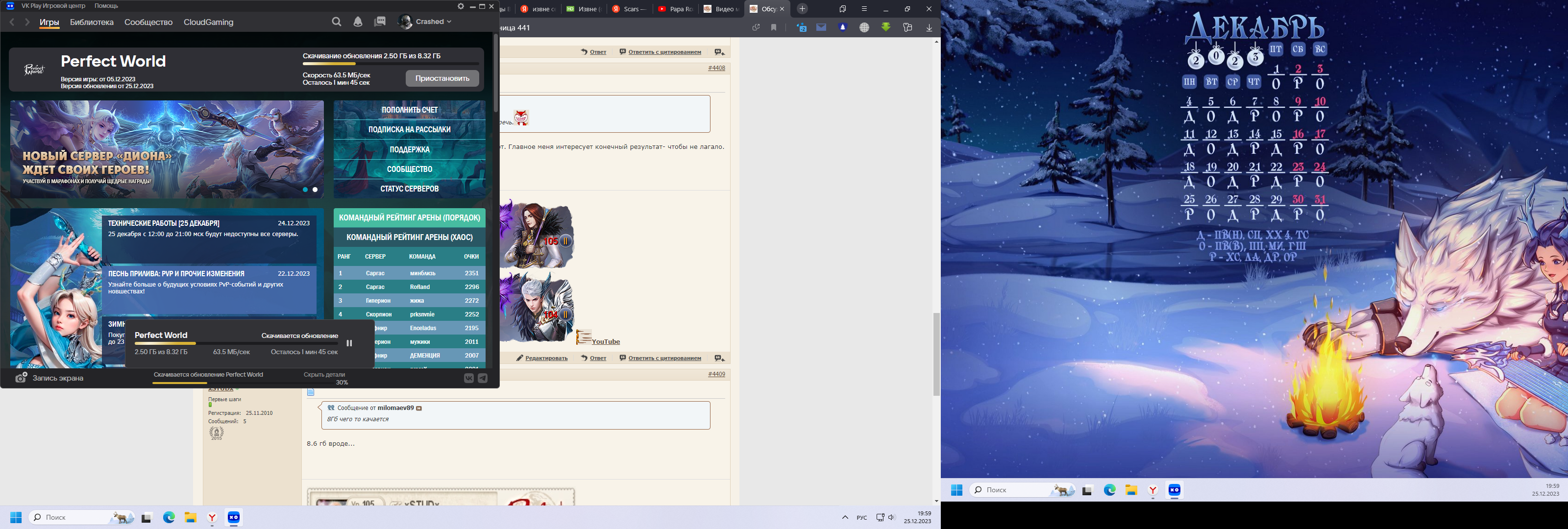Click the Статус серверов link

click(x=409, y=189)
